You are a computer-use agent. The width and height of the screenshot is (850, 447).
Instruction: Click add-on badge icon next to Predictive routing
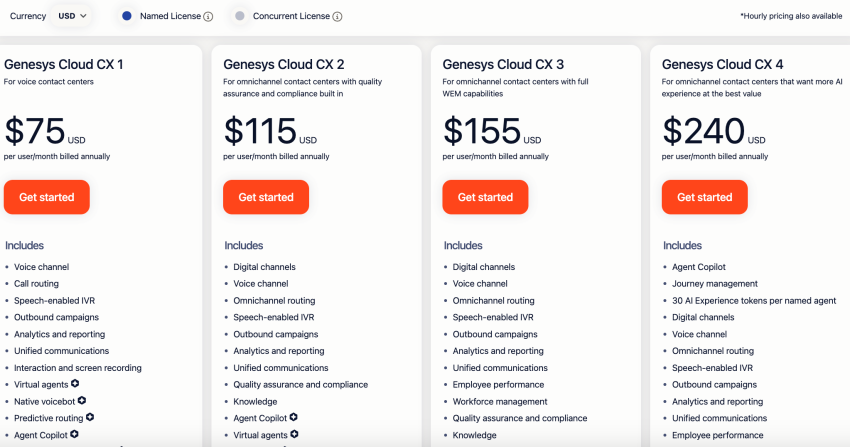coord(90,417)
